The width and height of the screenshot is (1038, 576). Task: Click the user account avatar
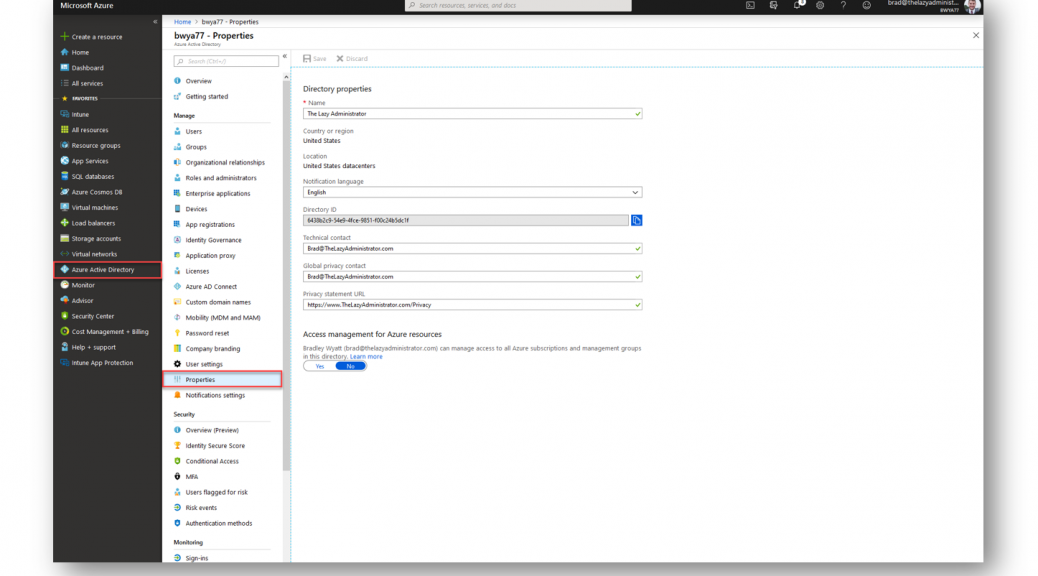pos(972,6)
